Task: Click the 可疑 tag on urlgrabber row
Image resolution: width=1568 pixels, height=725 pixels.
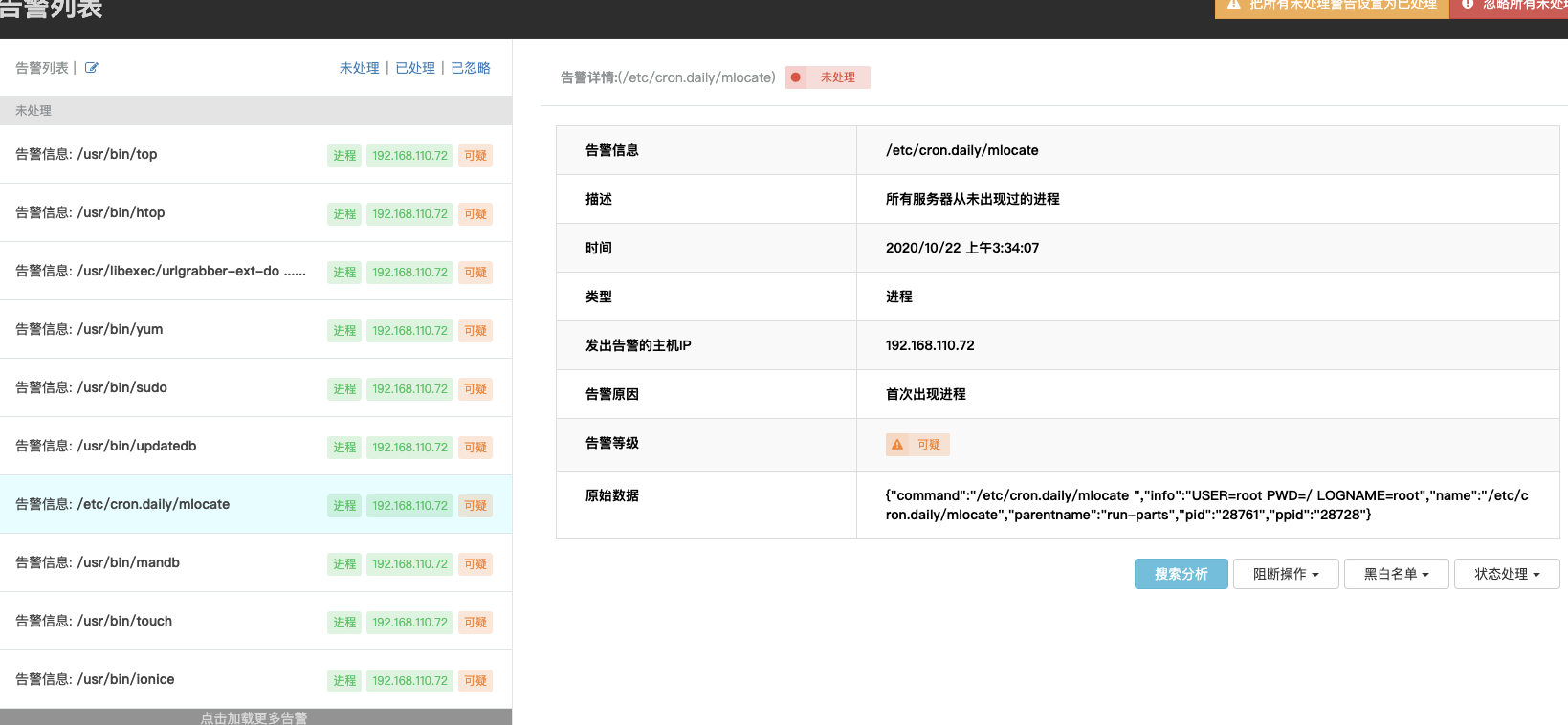Action: (x=475, y=273)
